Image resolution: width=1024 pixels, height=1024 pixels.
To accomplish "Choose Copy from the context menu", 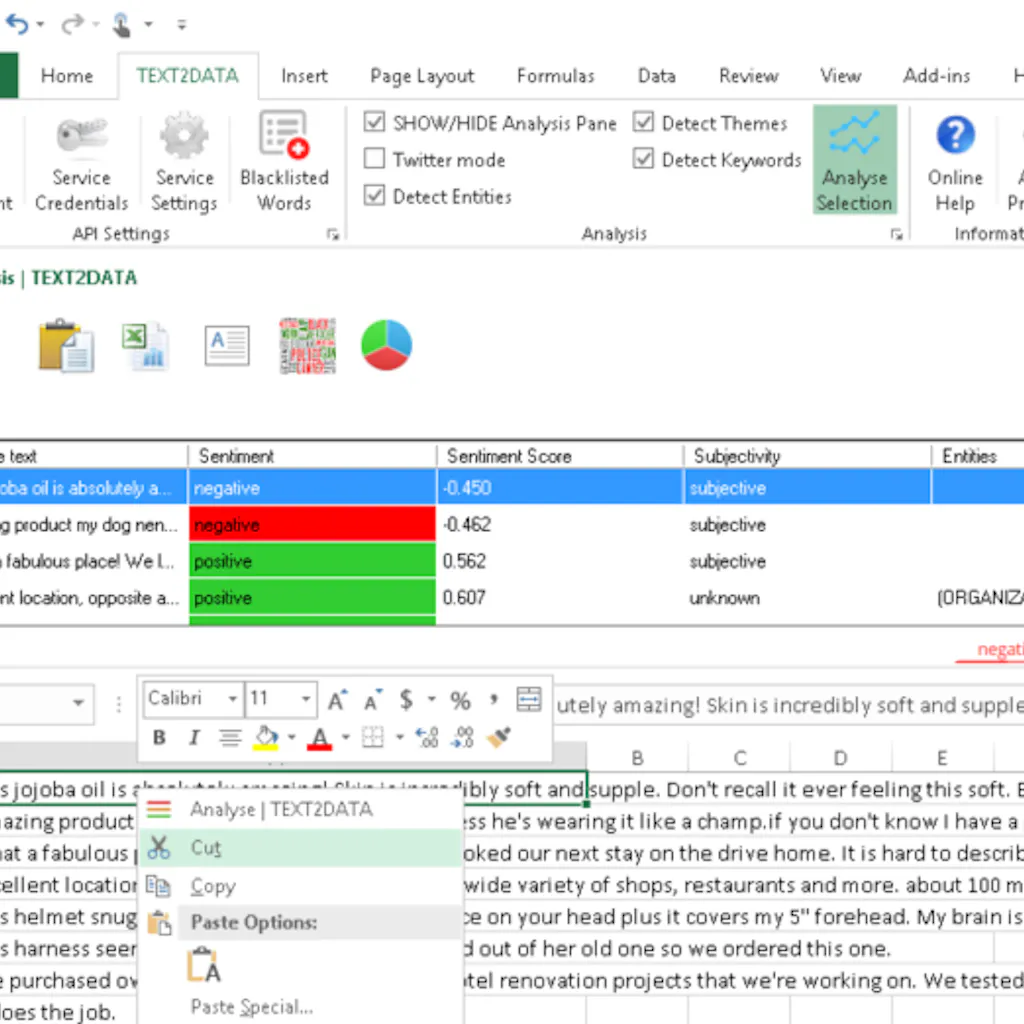I will click(x=212, y=886).
